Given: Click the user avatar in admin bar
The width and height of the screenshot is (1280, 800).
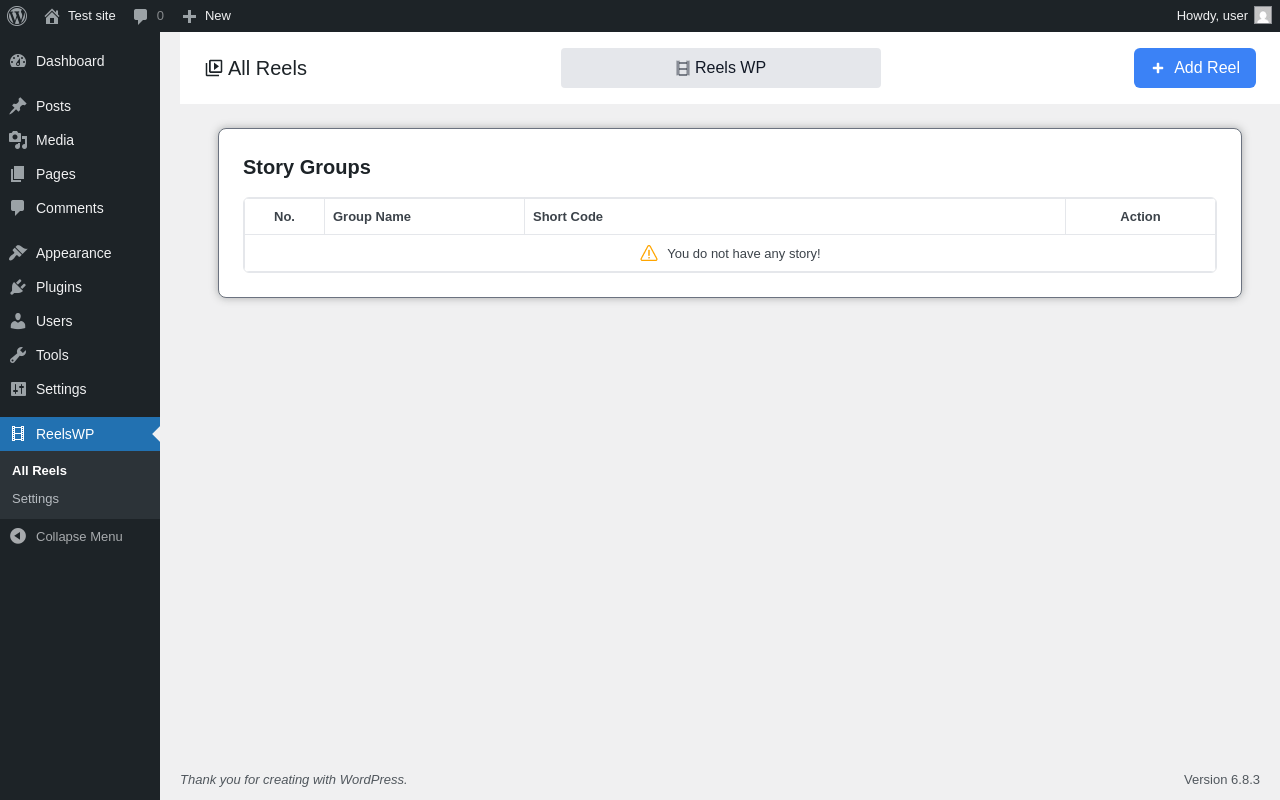Looking at the screenshot, I should pyautogui.click(x=1263, y=16).
